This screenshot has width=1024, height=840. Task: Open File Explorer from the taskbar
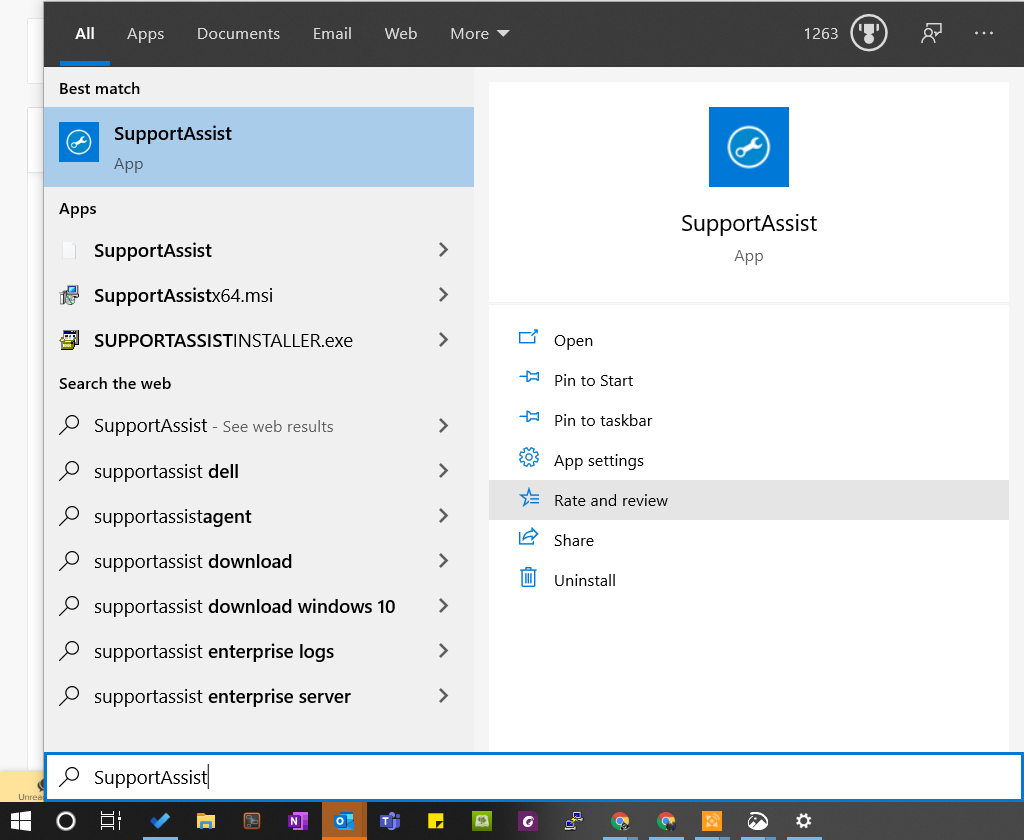click(x=206, y=820)
